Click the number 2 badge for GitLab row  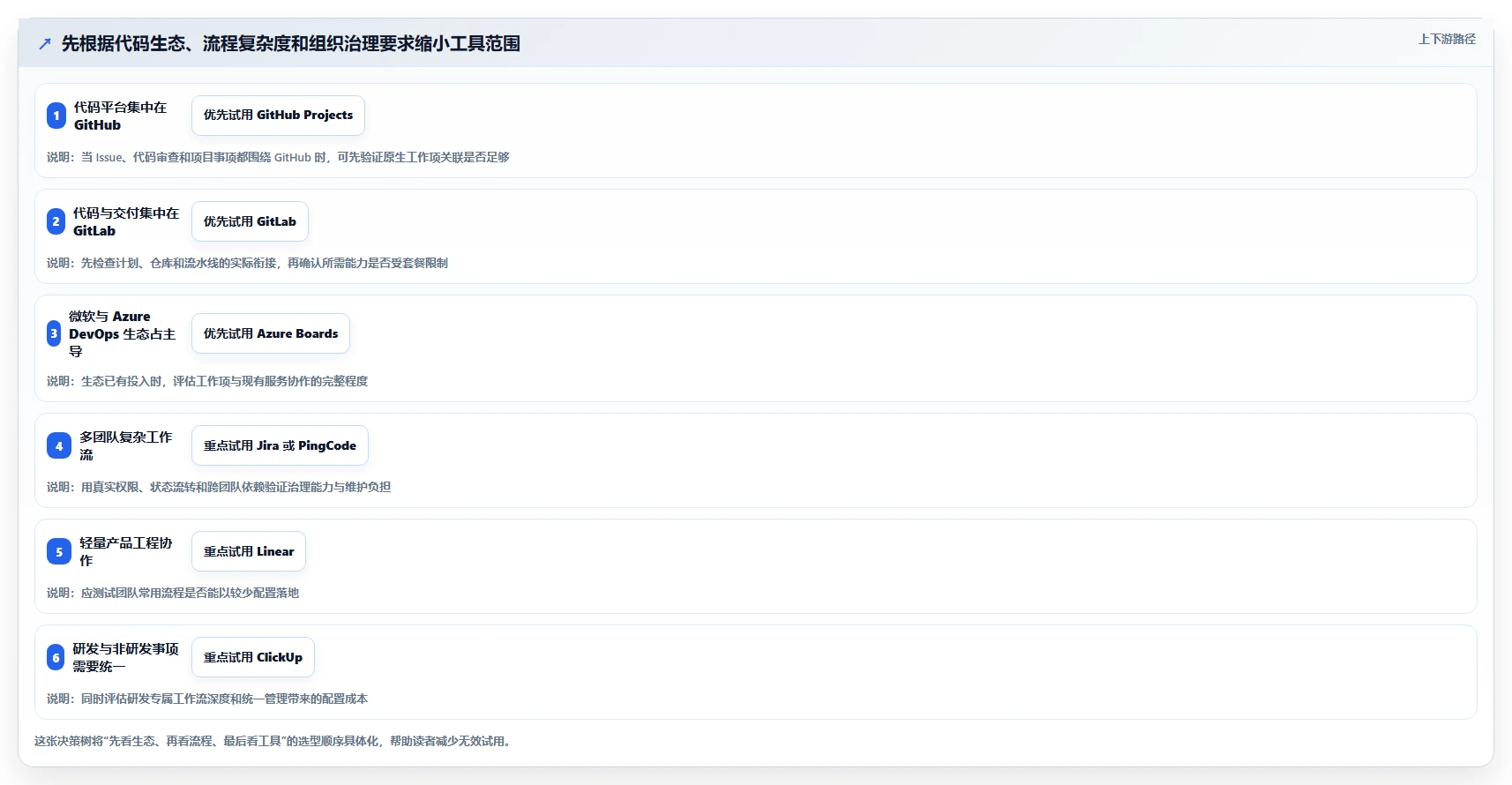click(x=56, y=221)
